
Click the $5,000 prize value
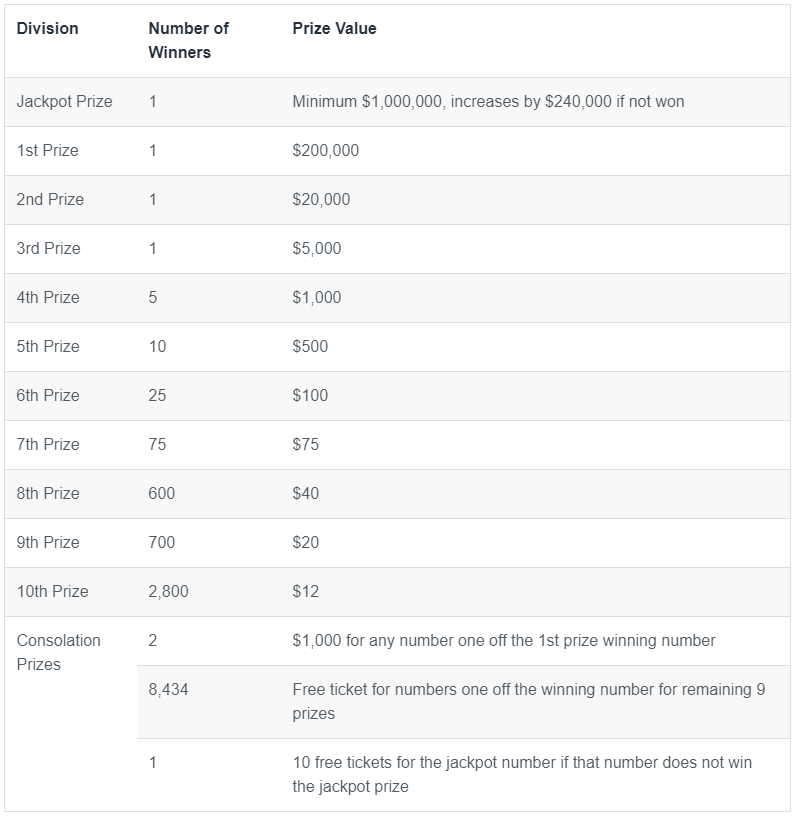coord(316,249)
